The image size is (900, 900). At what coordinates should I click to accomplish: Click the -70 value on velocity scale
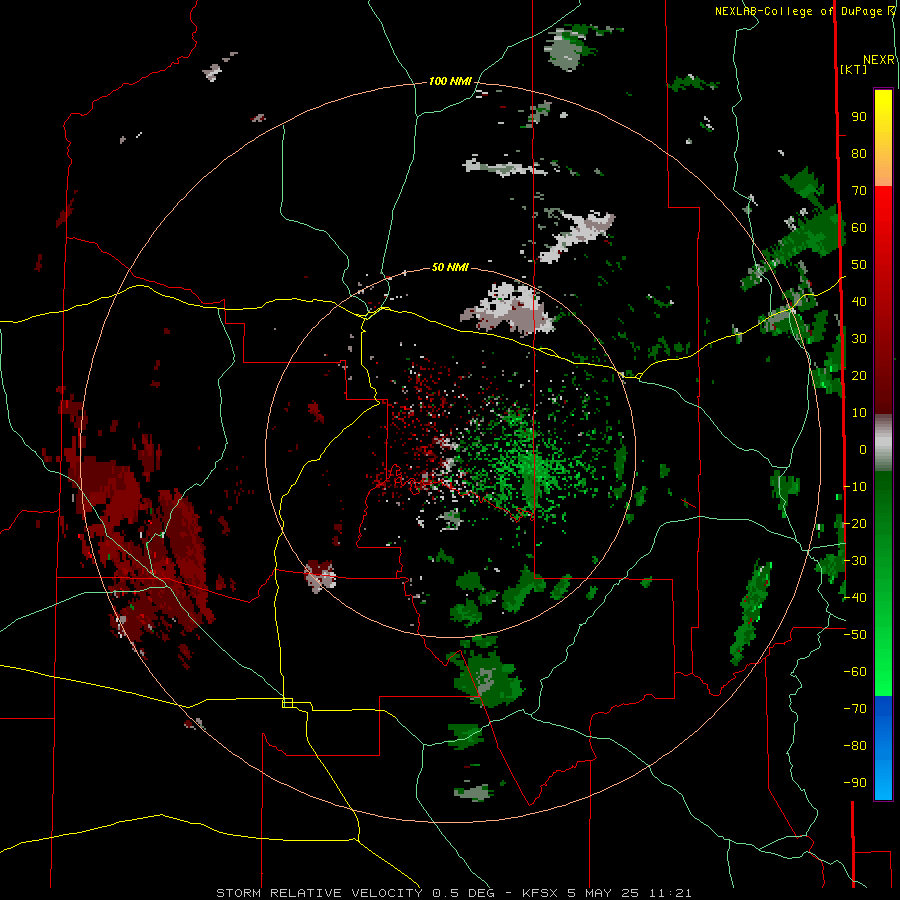click(855, 709)
